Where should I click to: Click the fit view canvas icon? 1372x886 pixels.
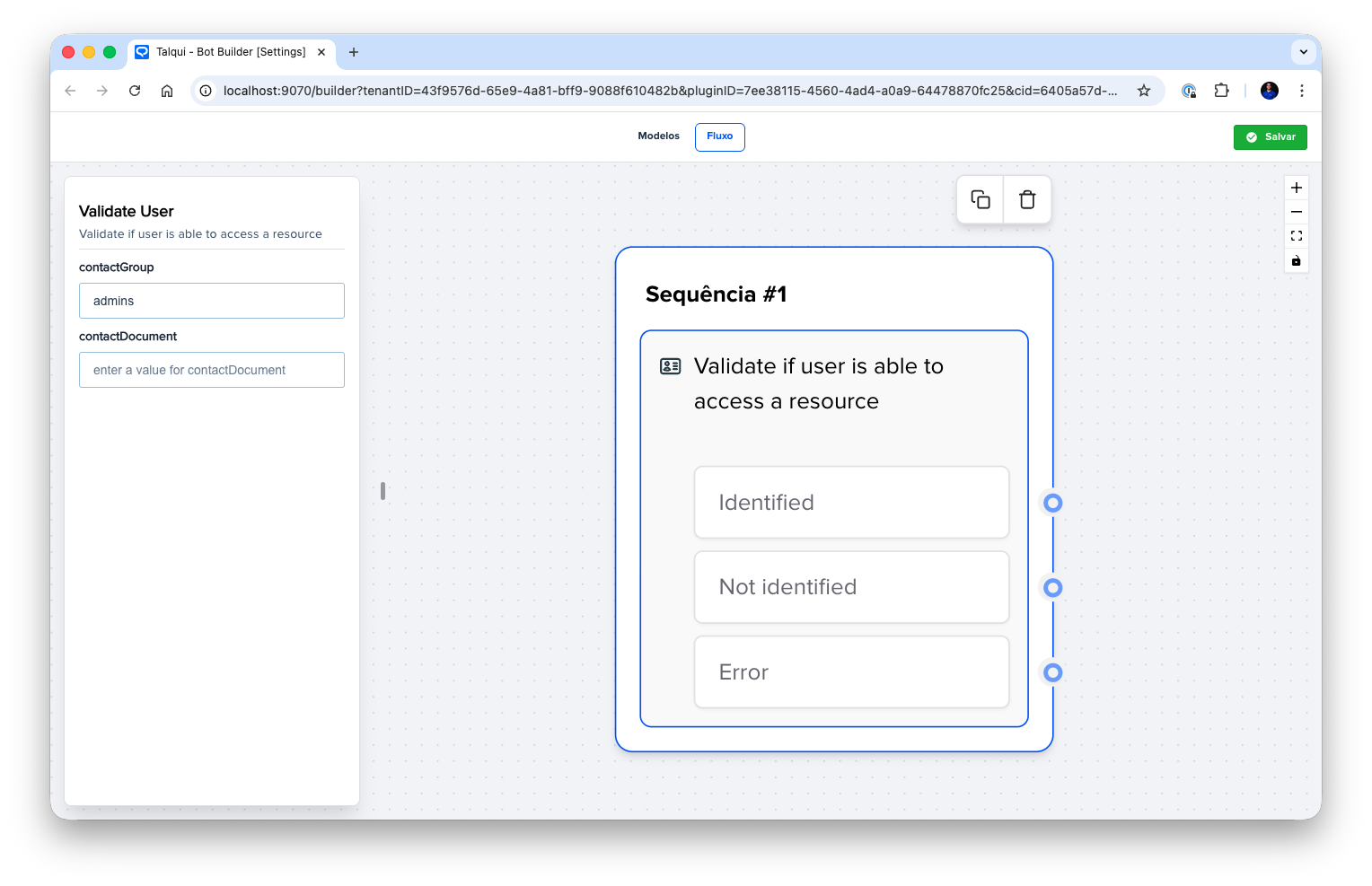pyautogui.click(x=1296, y=236)
